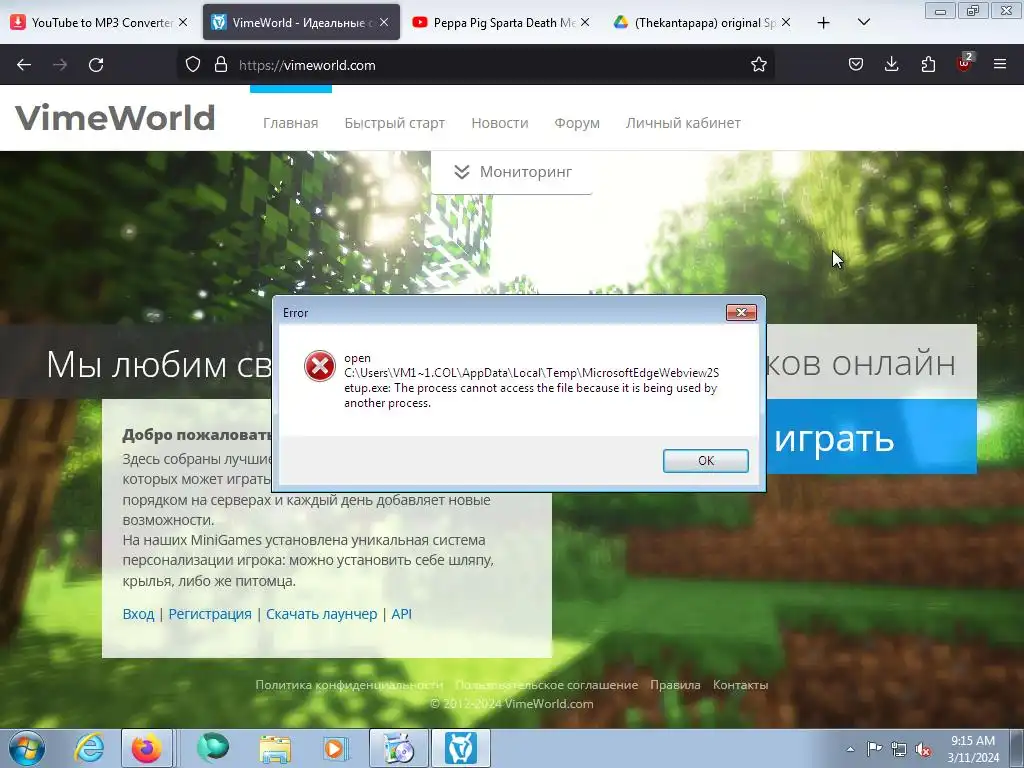Select Firefox in the taskbar
The image size is (1024, 768).
(147, 748)
